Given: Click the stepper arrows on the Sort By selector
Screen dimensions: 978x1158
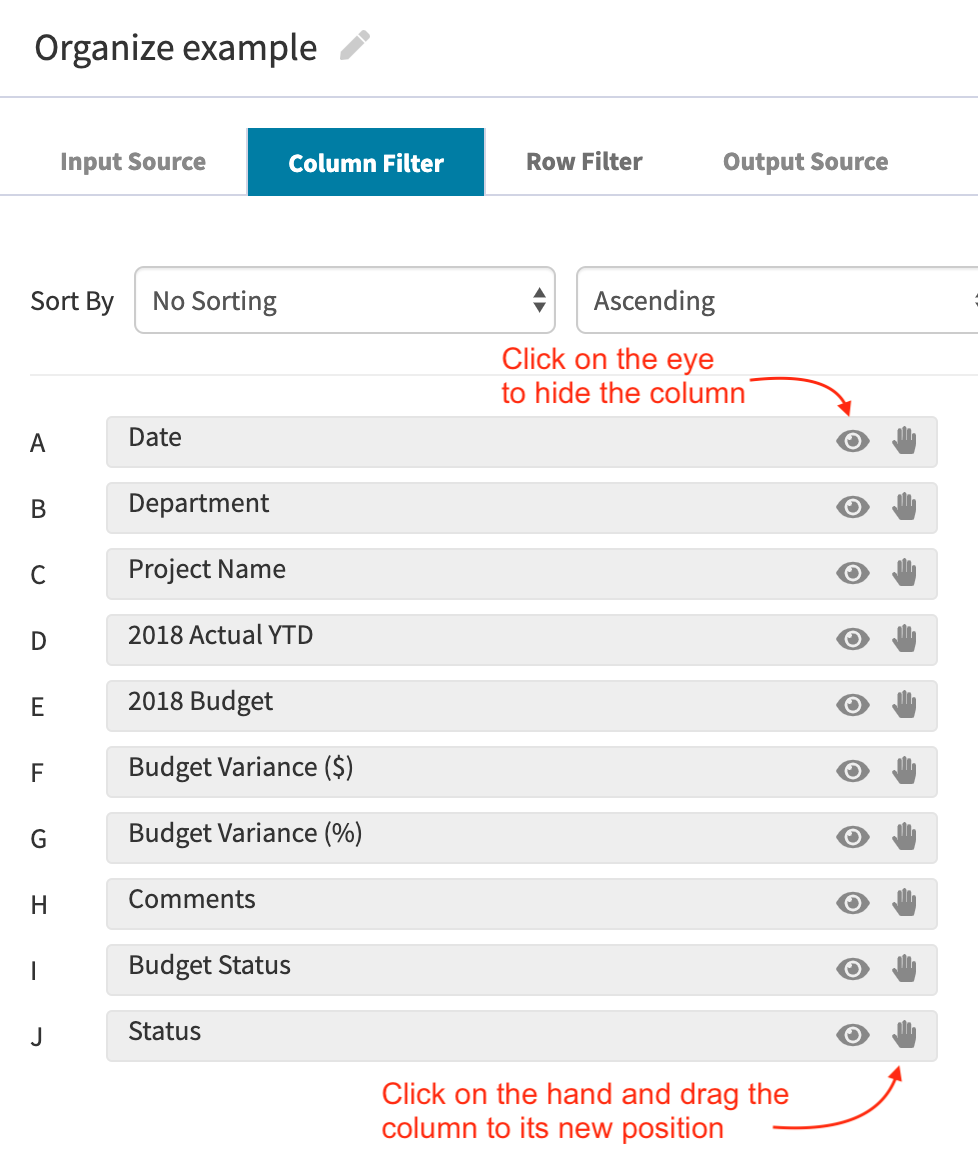Looking at the screenshot, I should (x=537, y=300).
